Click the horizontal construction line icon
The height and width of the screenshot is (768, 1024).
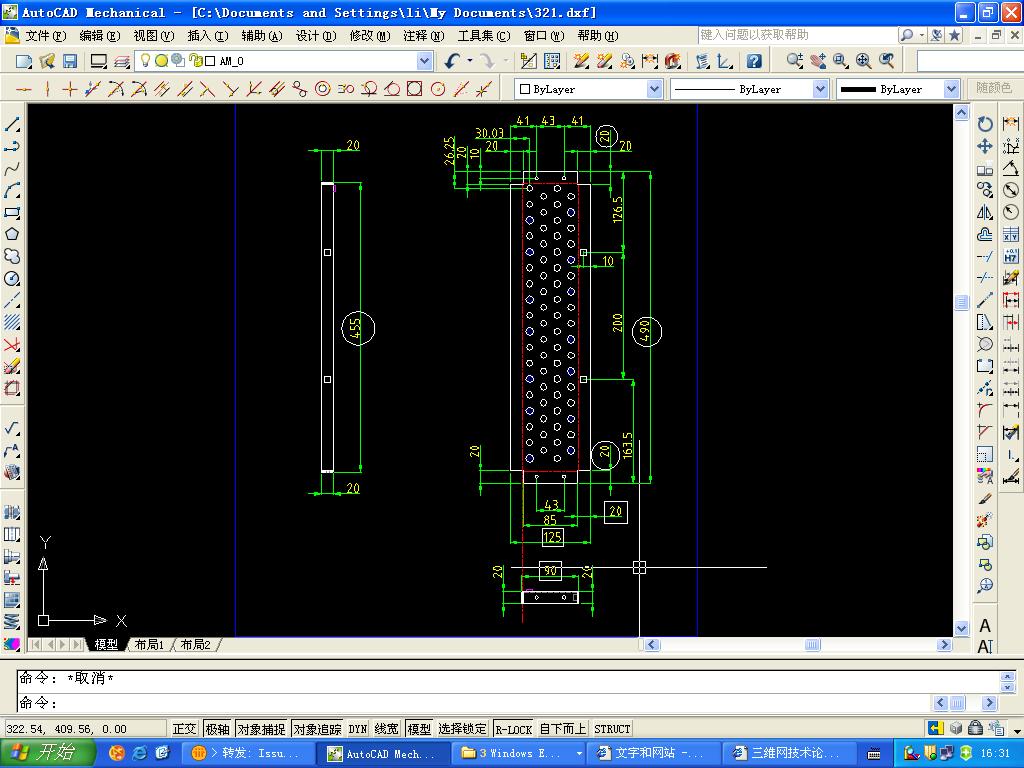24,89
